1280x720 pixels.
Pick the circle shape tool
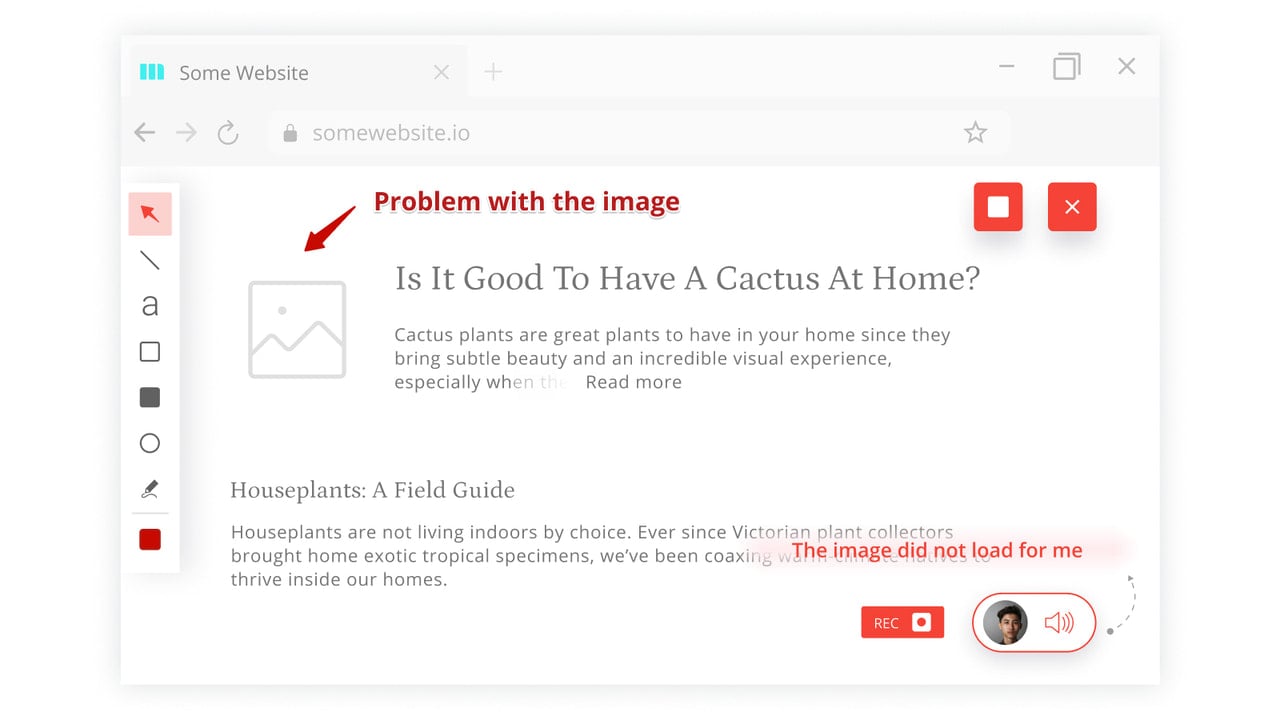(x=150, y=443)
